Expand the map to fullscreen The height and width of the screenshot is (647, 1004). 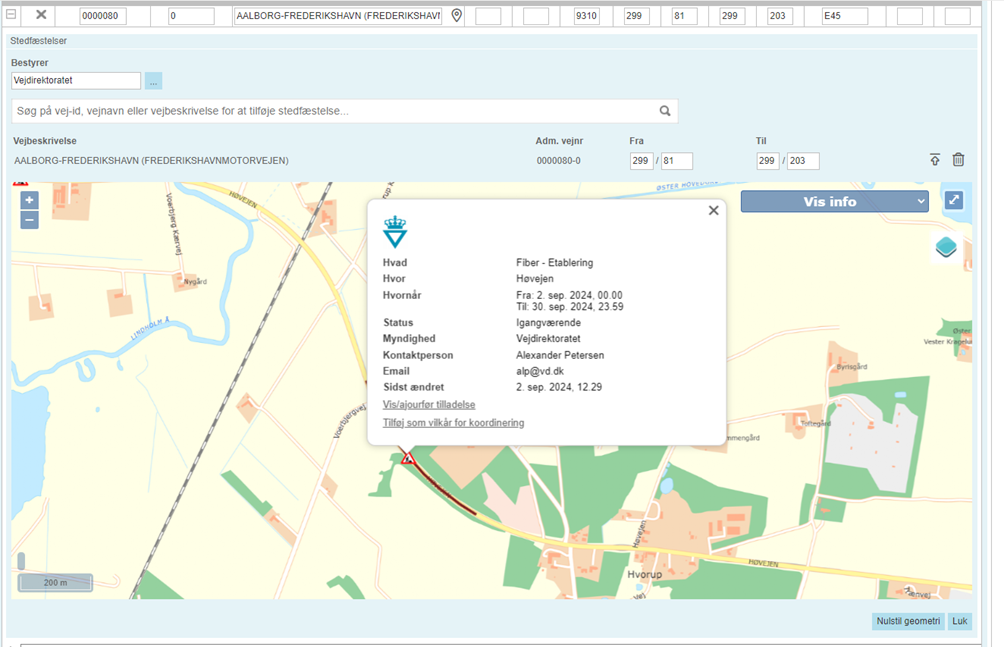954,201
